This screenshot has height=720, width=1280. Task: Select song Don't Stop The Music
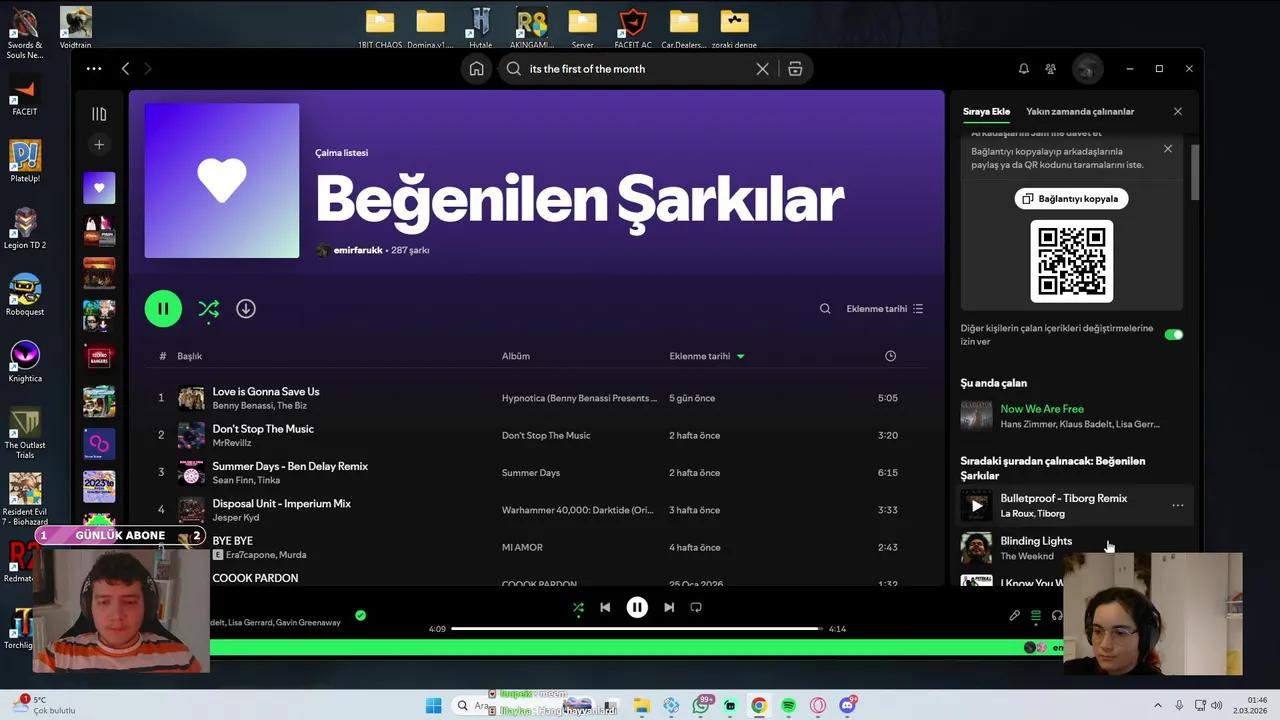[x=263, y=429]
